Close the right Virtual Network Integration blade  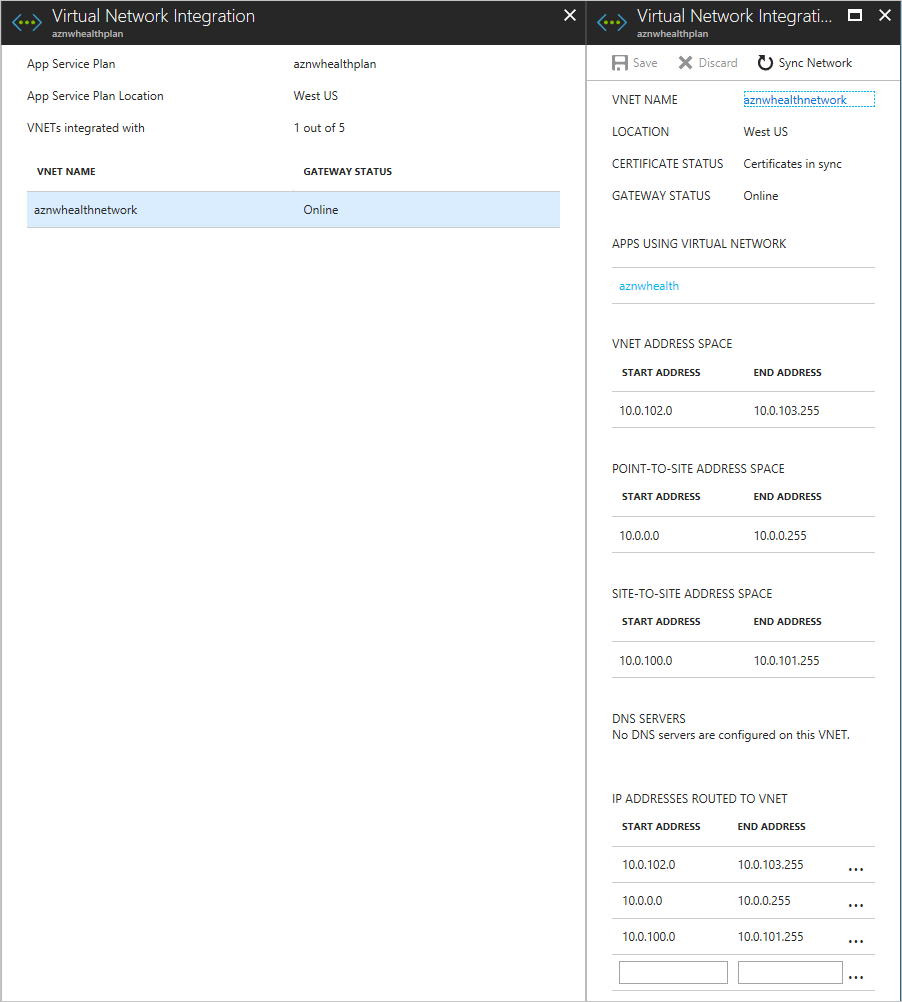[885, 15]
